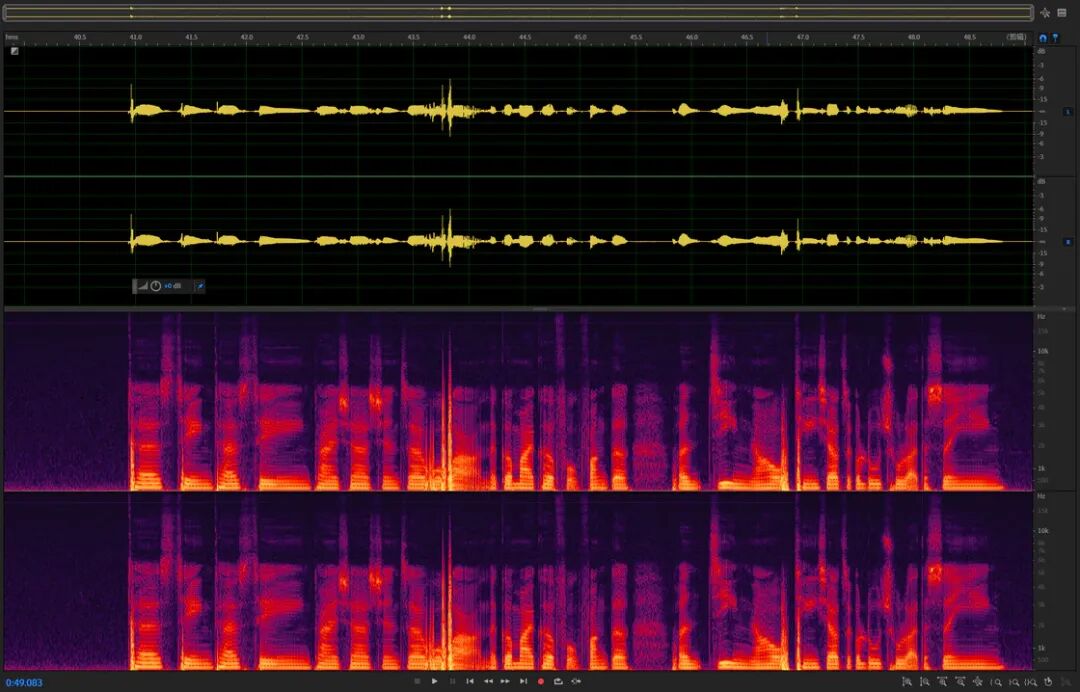The height and width of the screenshot is (692, 1080).
Task: Click the Zoom In (Time) icon
Action: 942,682
